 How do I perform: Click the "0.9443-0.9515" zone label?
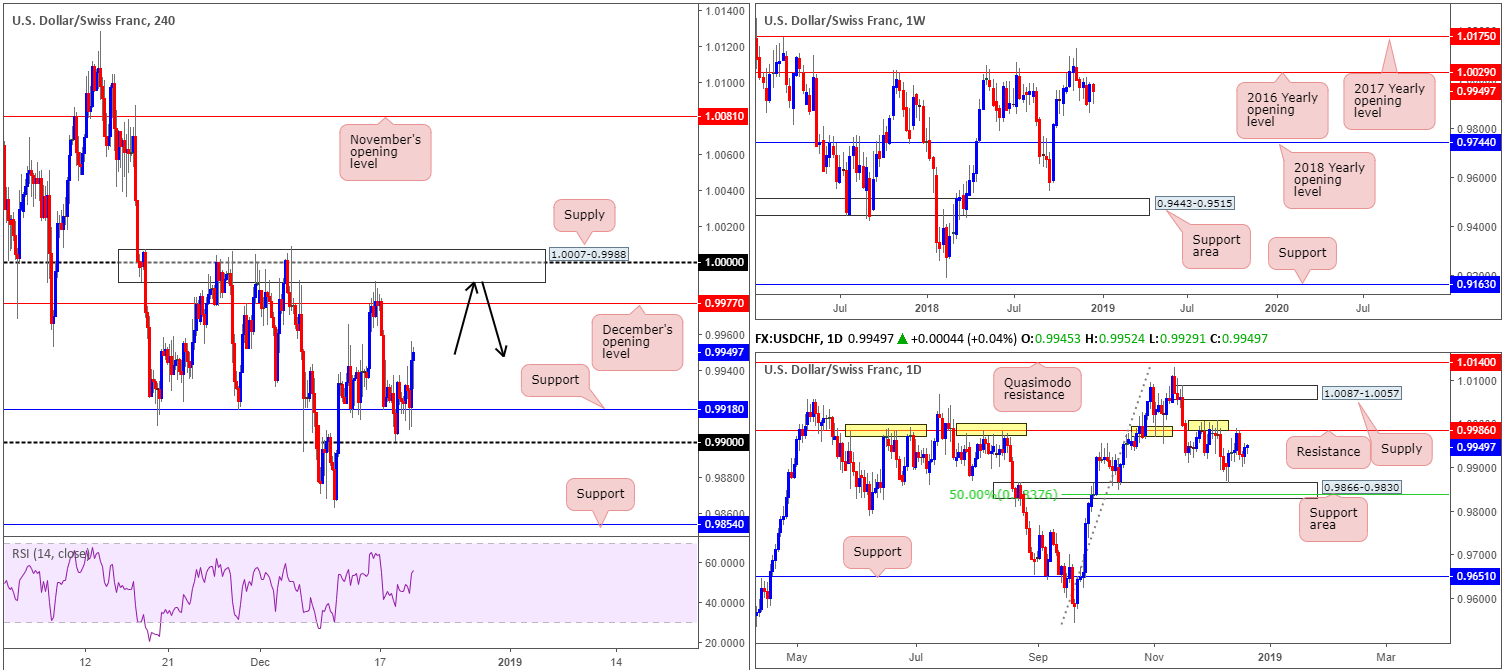pyautogui.click(x=1194, y=203)
